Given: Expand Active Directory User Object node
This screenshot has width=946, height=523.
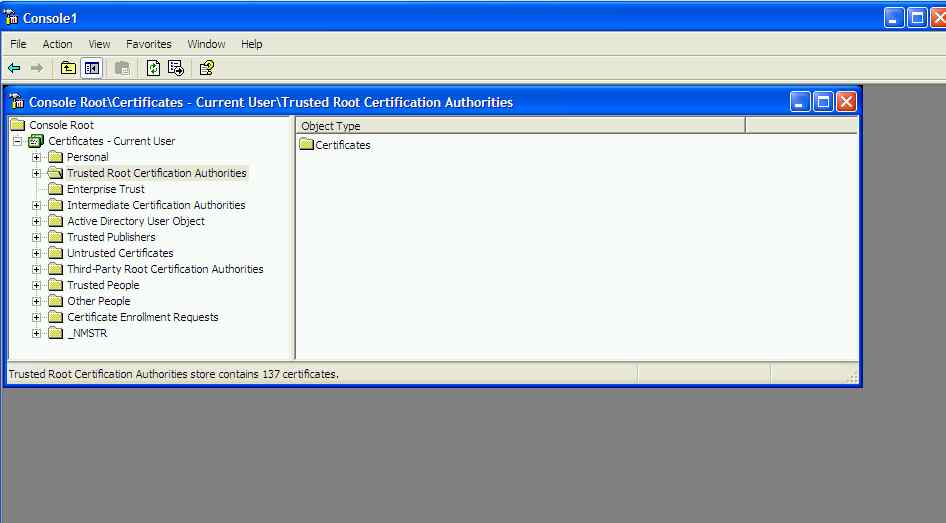Looking at the screenshot, I should (x=36, y=221).
